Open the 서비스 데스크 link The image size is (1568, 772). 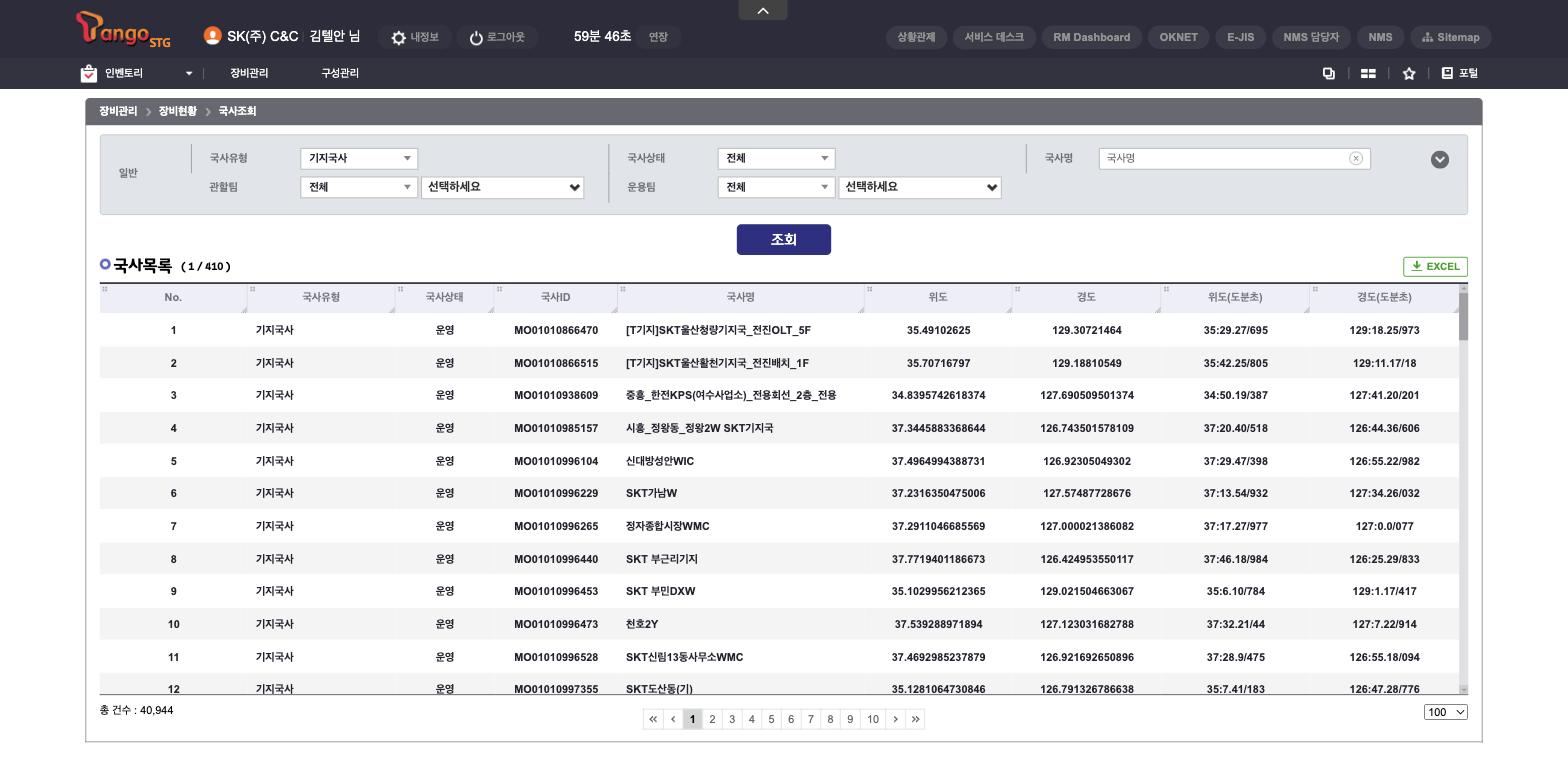point(994,37)
